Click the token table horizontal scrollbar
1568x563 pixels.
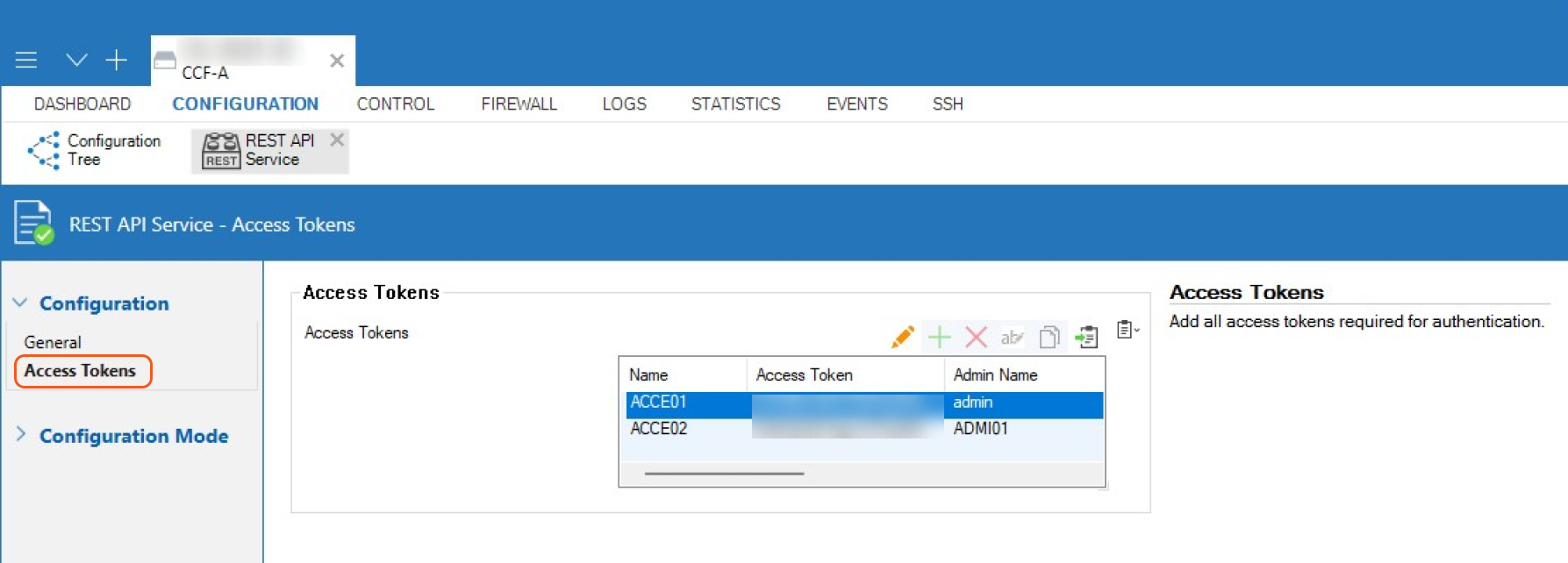coord(724,474)
